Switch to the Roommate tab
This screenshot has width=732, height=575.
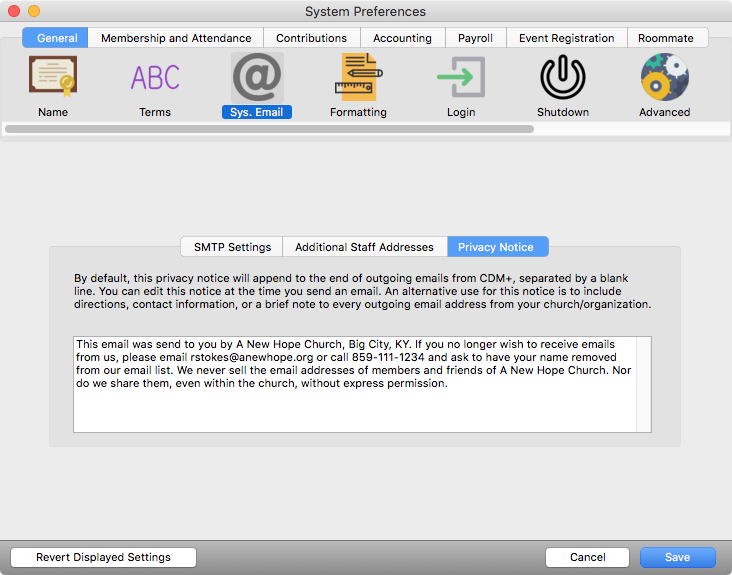[x=666, y=38]
